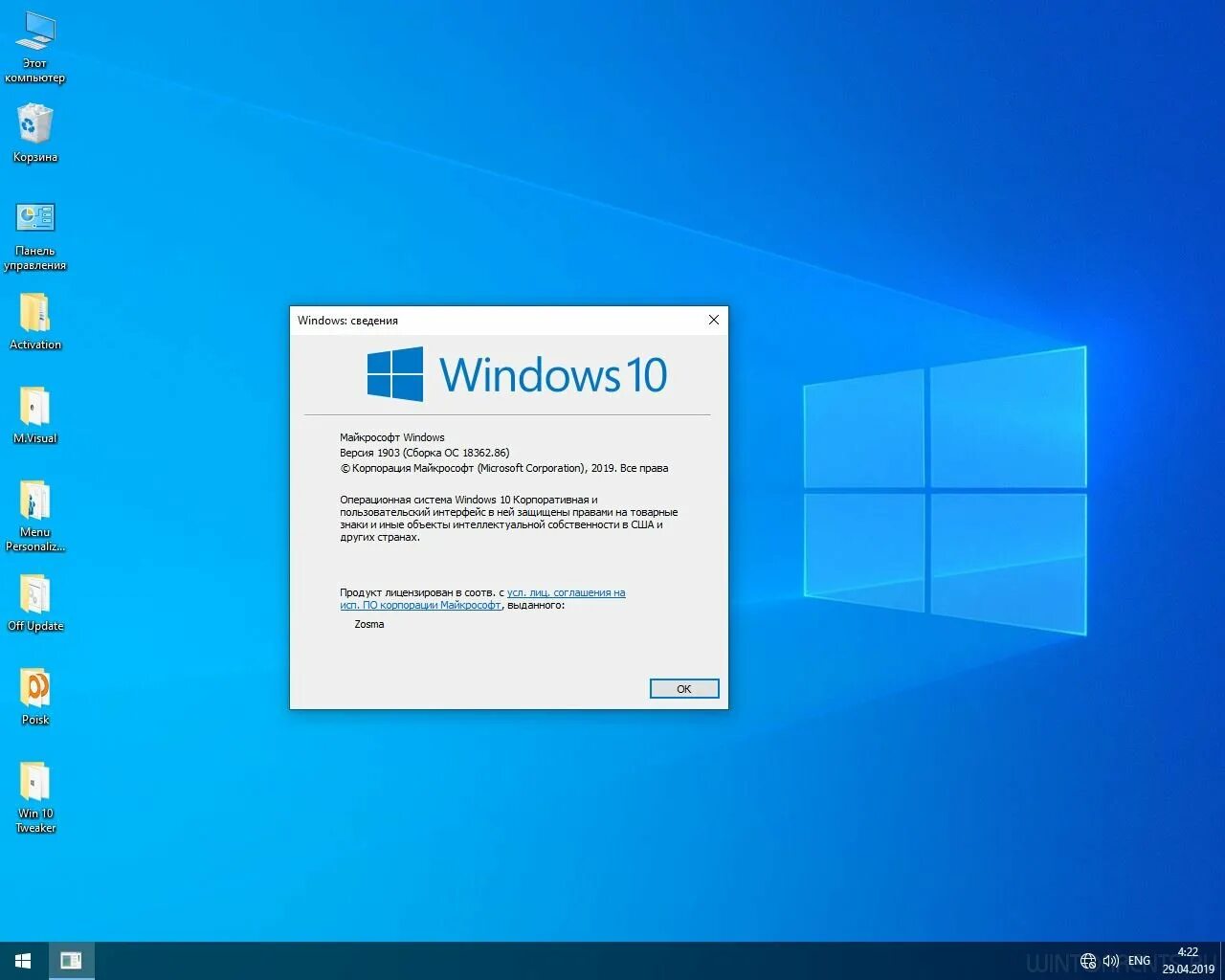Click the winver taskbar window button
The width and height of the screenshot is (1225, 980).
[x=71, y=961]
